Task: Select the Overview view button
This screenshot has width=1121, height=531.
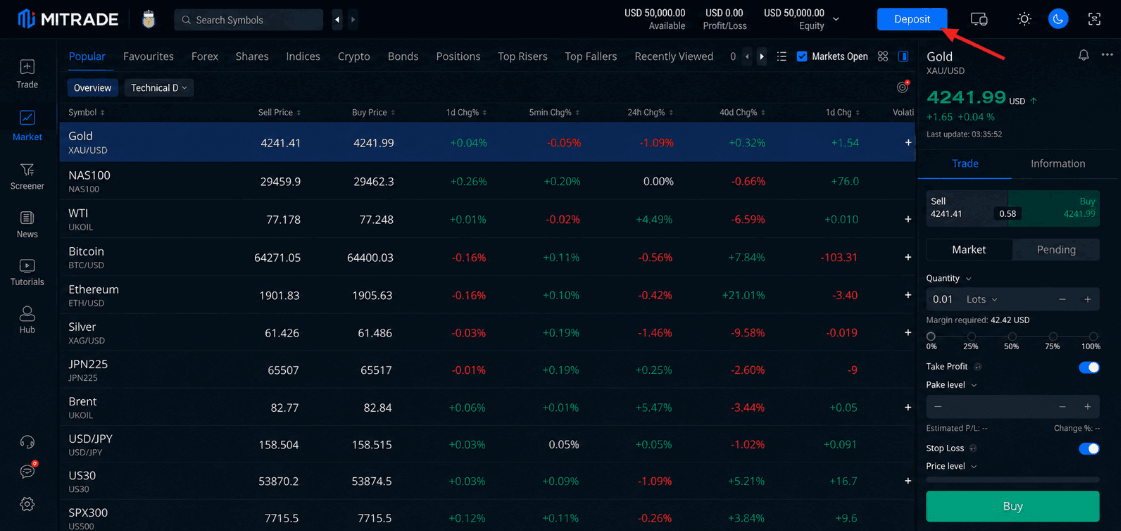Action: click(93, 88)
